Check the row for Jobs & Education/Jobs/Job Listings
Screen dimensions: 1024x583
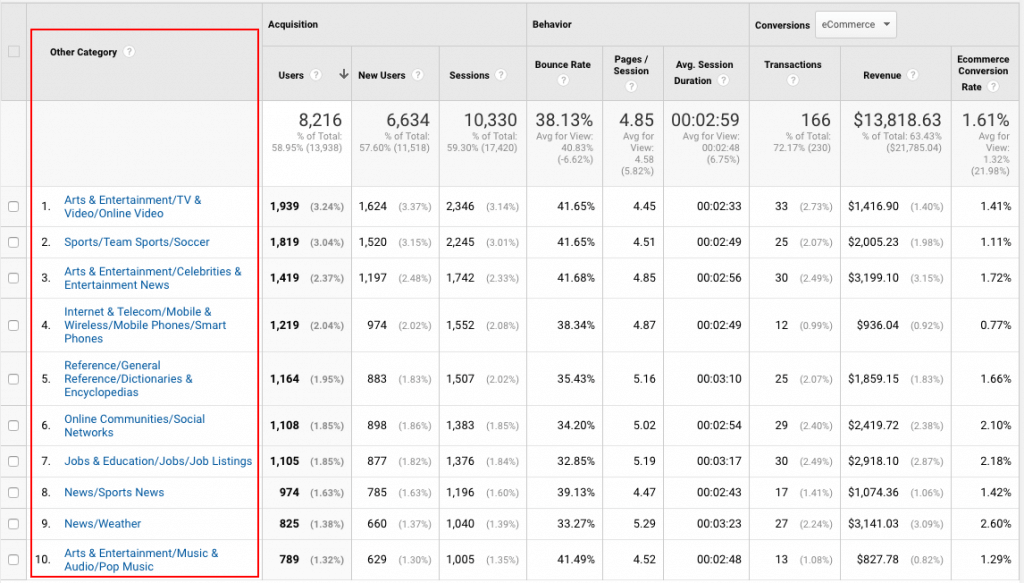coord(13,461)
